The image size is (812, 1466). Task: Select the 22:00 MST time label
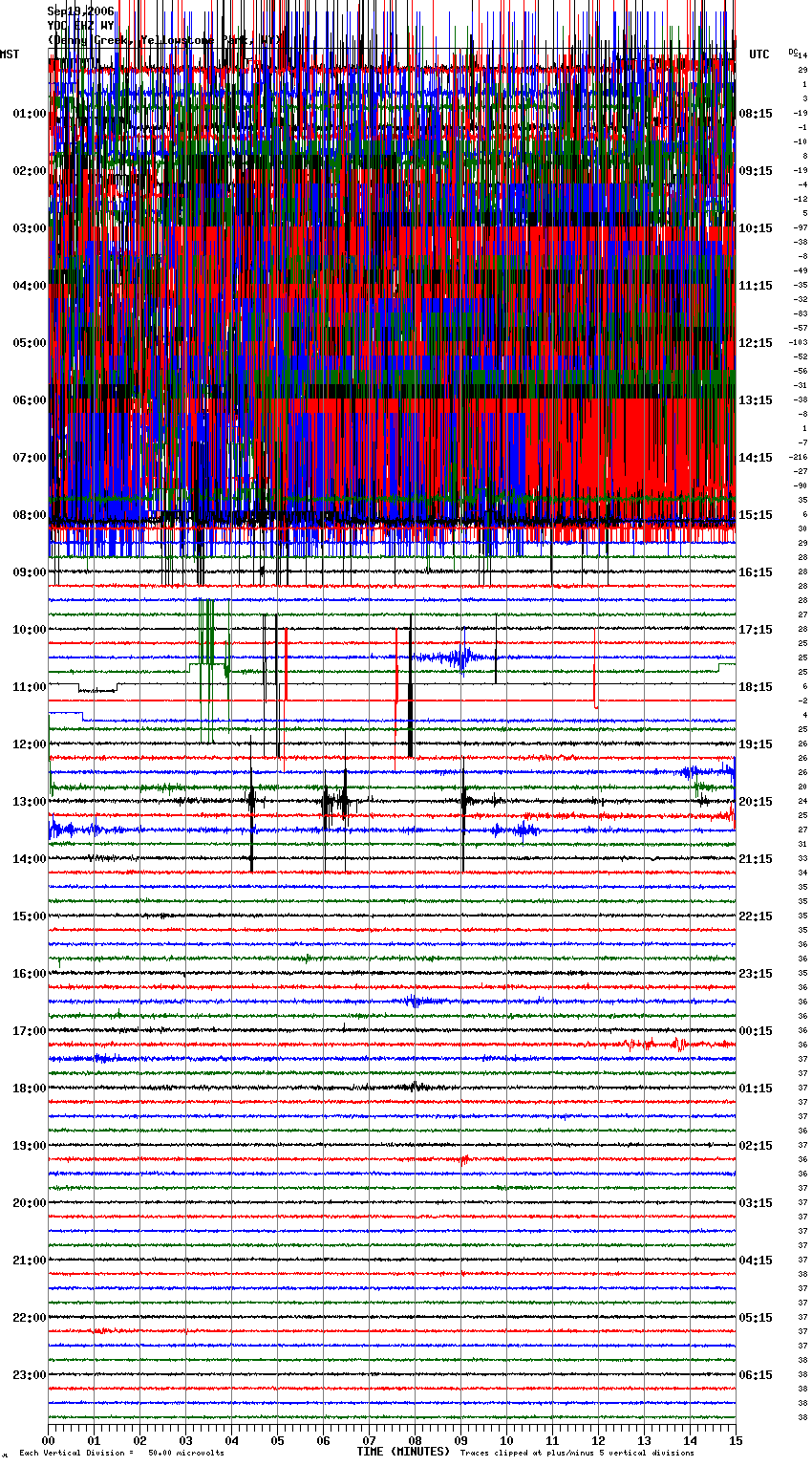coord(30,1318)
